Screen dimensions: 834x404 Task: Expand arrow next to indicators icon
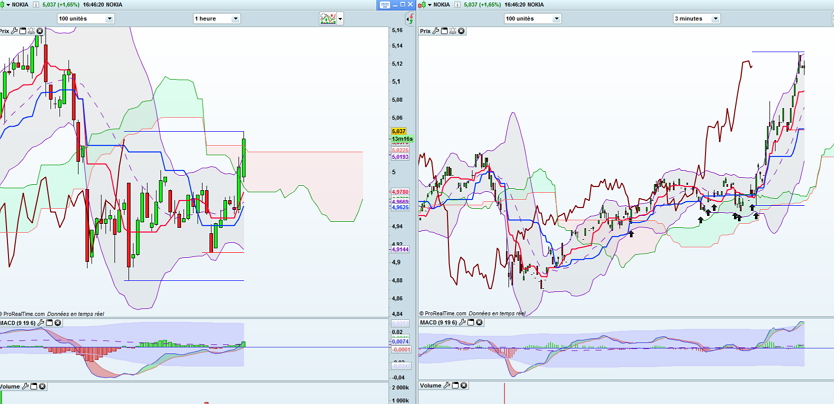point(340,19)
